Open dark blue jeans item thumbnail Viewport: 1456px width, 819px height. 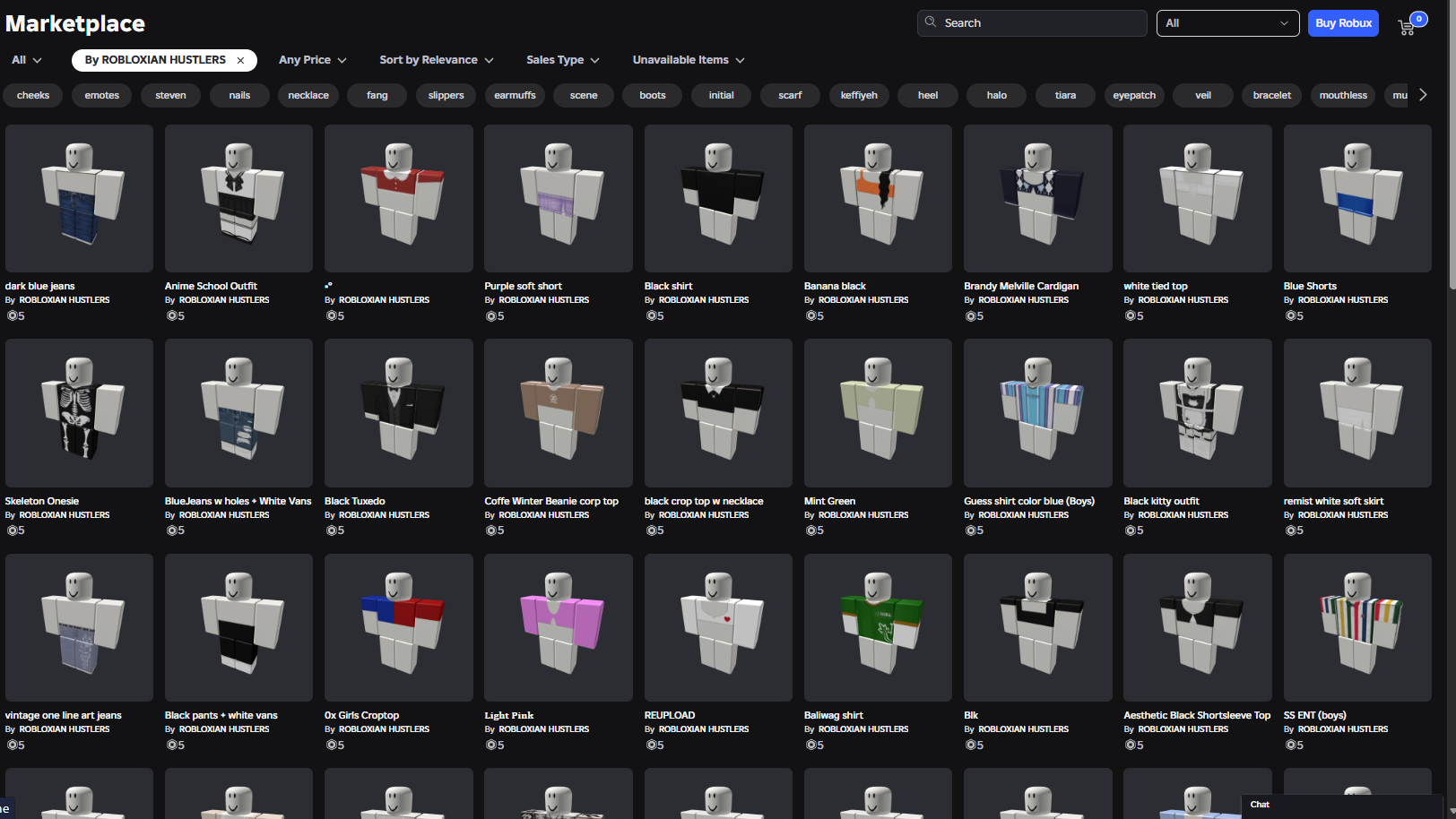(79, 198)
